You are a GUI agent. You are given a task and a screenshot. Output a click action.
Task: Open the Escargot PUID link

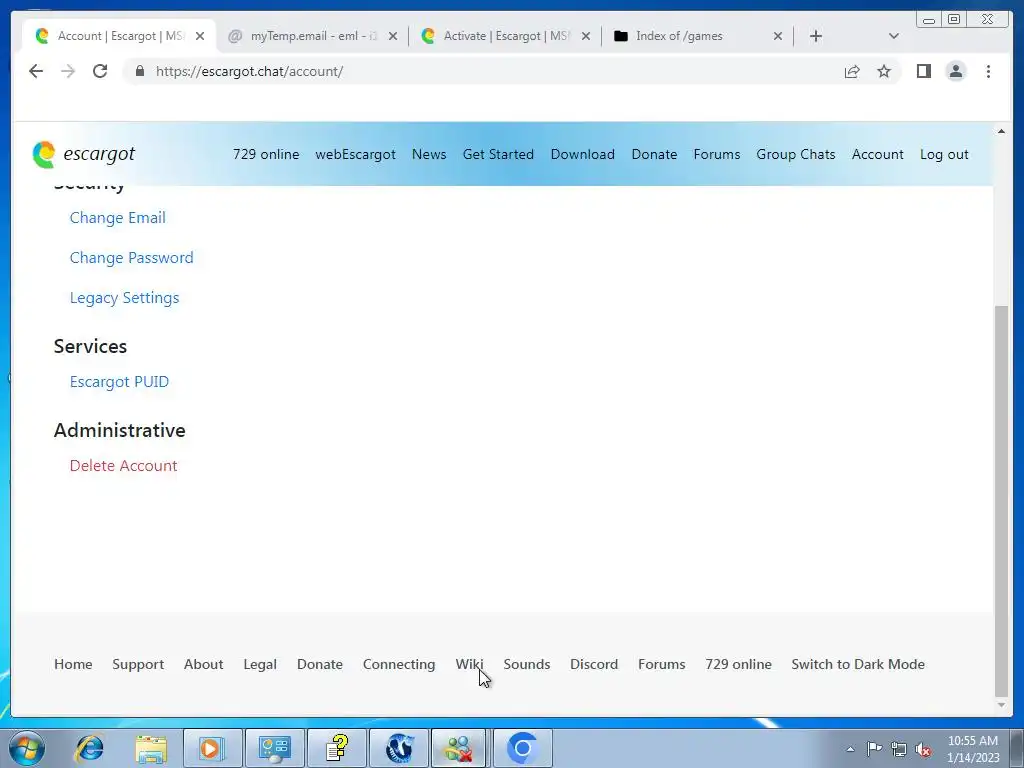click(x=120, y=381)
